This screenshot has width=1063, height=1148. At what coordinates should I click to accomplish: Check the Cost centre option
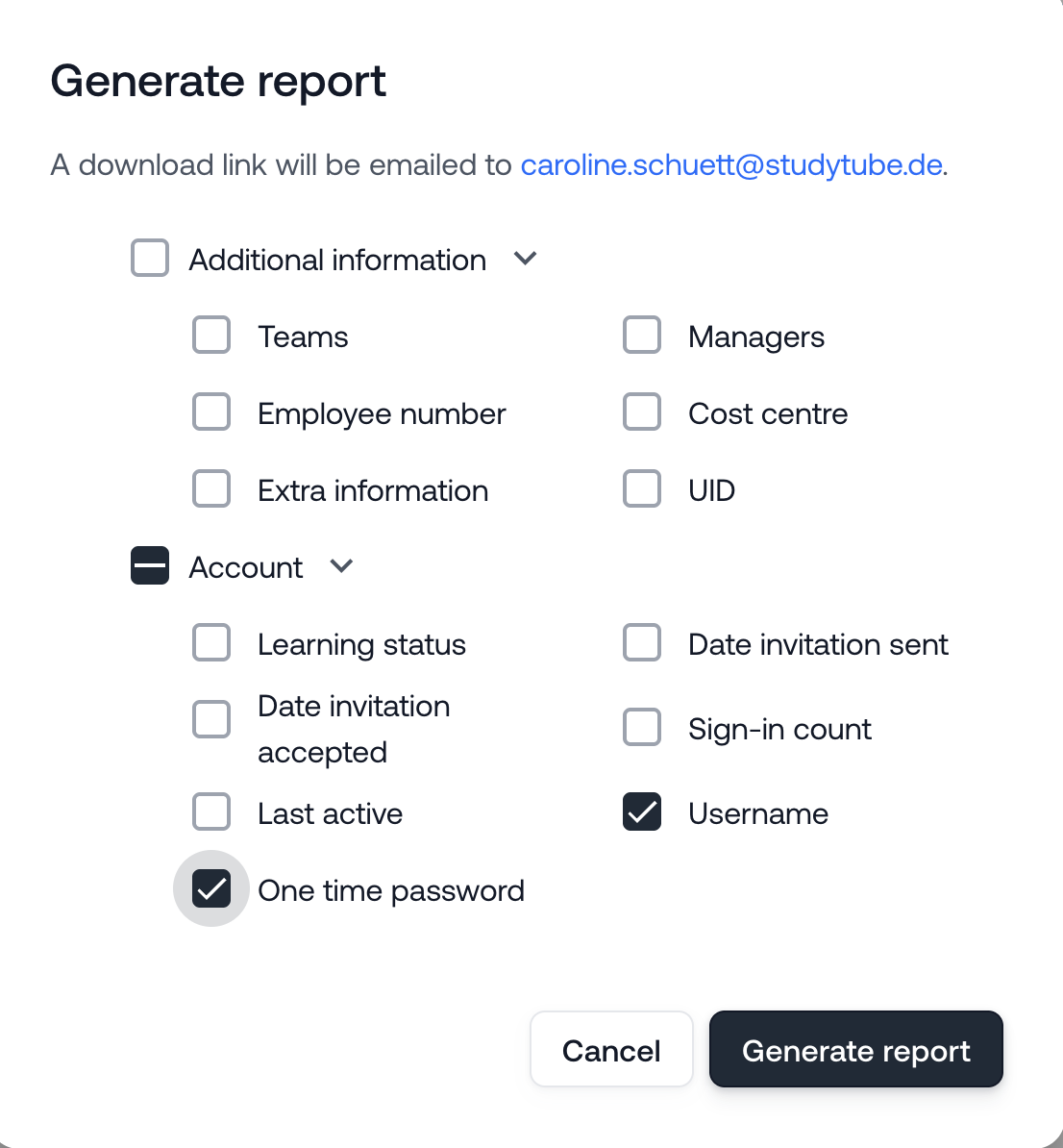(x=642, y=412)
